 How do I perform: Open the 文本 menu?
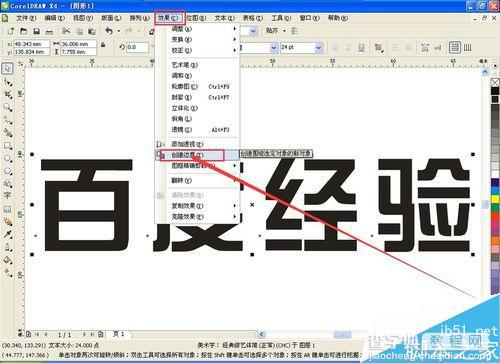point(224,18)
